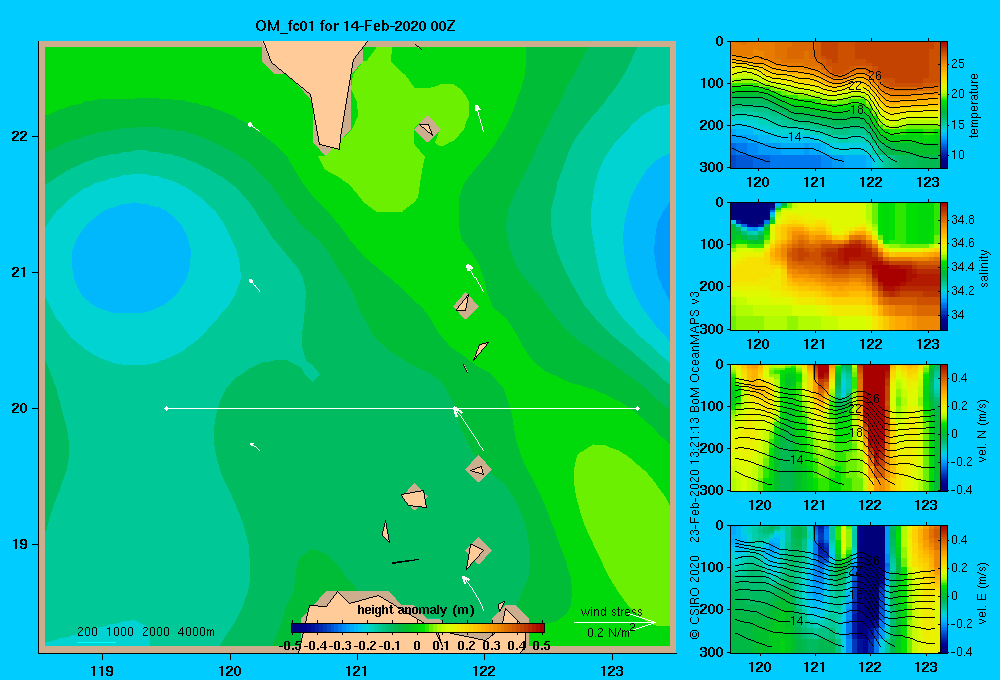Click the '23-Feb-2020 13:21:13' timestamp
The width and height of the screenshot is (1000, 680).
[695, 477]
